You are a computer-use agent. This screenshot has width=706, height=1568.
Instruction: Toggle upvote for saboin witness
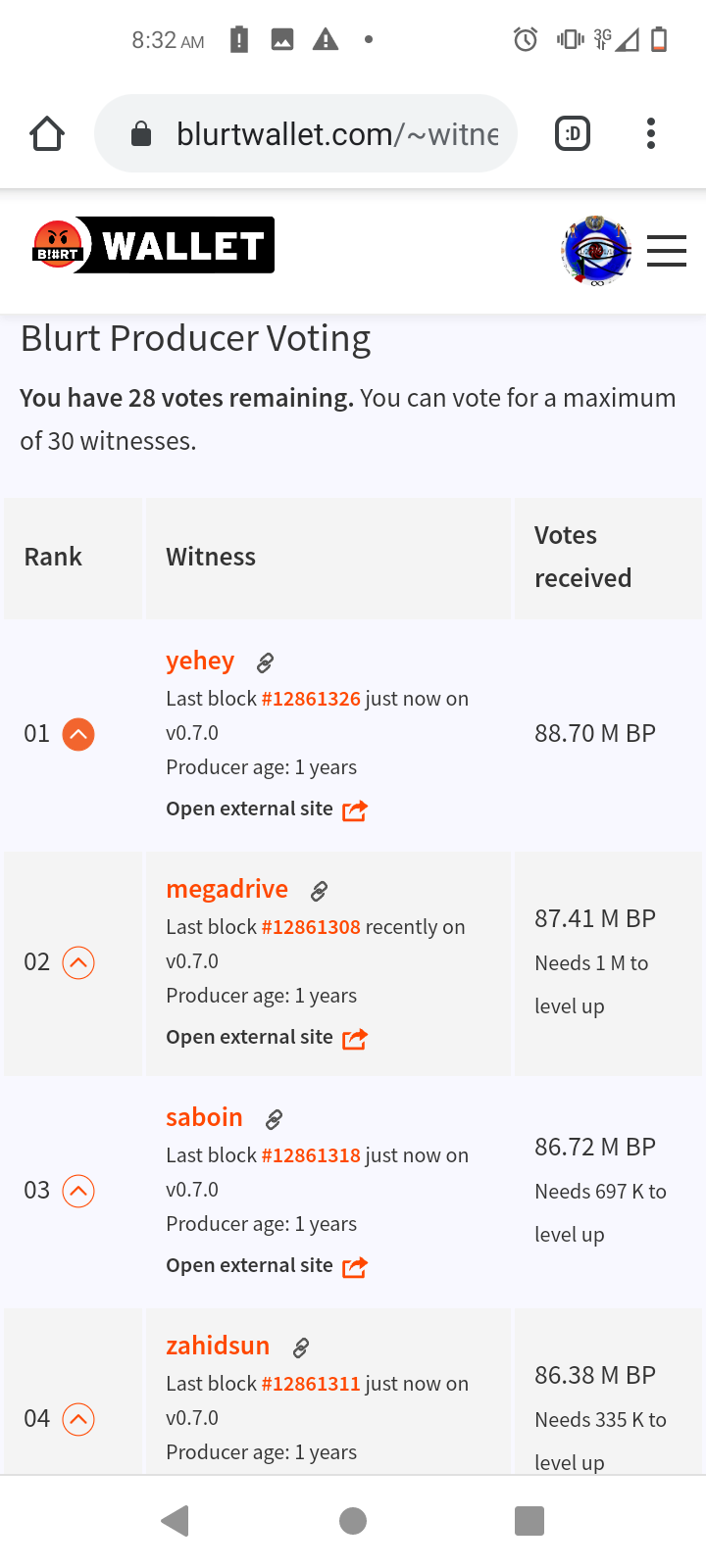pos(78,1191)
